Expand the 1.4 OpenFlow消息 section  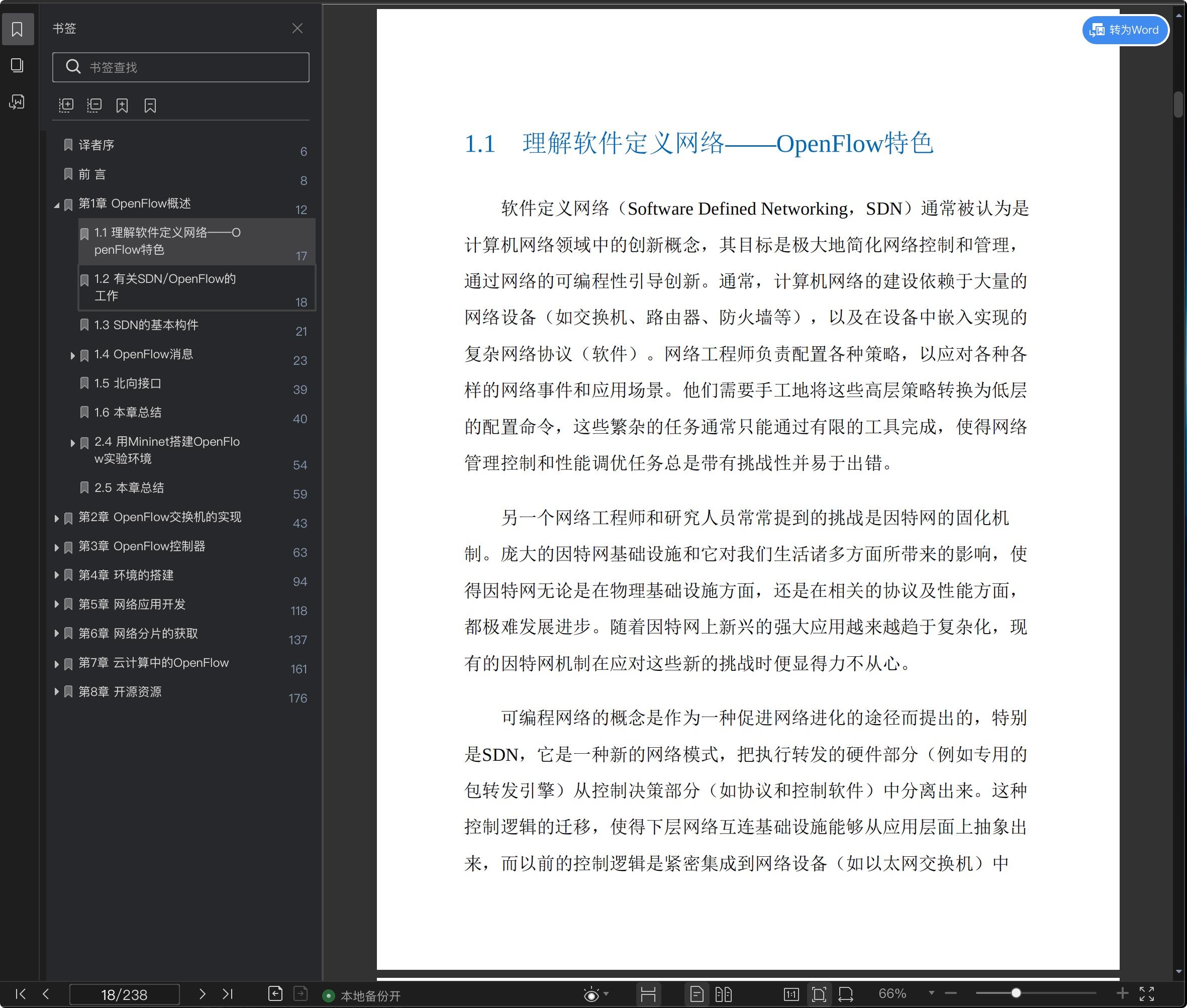(72, 355)
